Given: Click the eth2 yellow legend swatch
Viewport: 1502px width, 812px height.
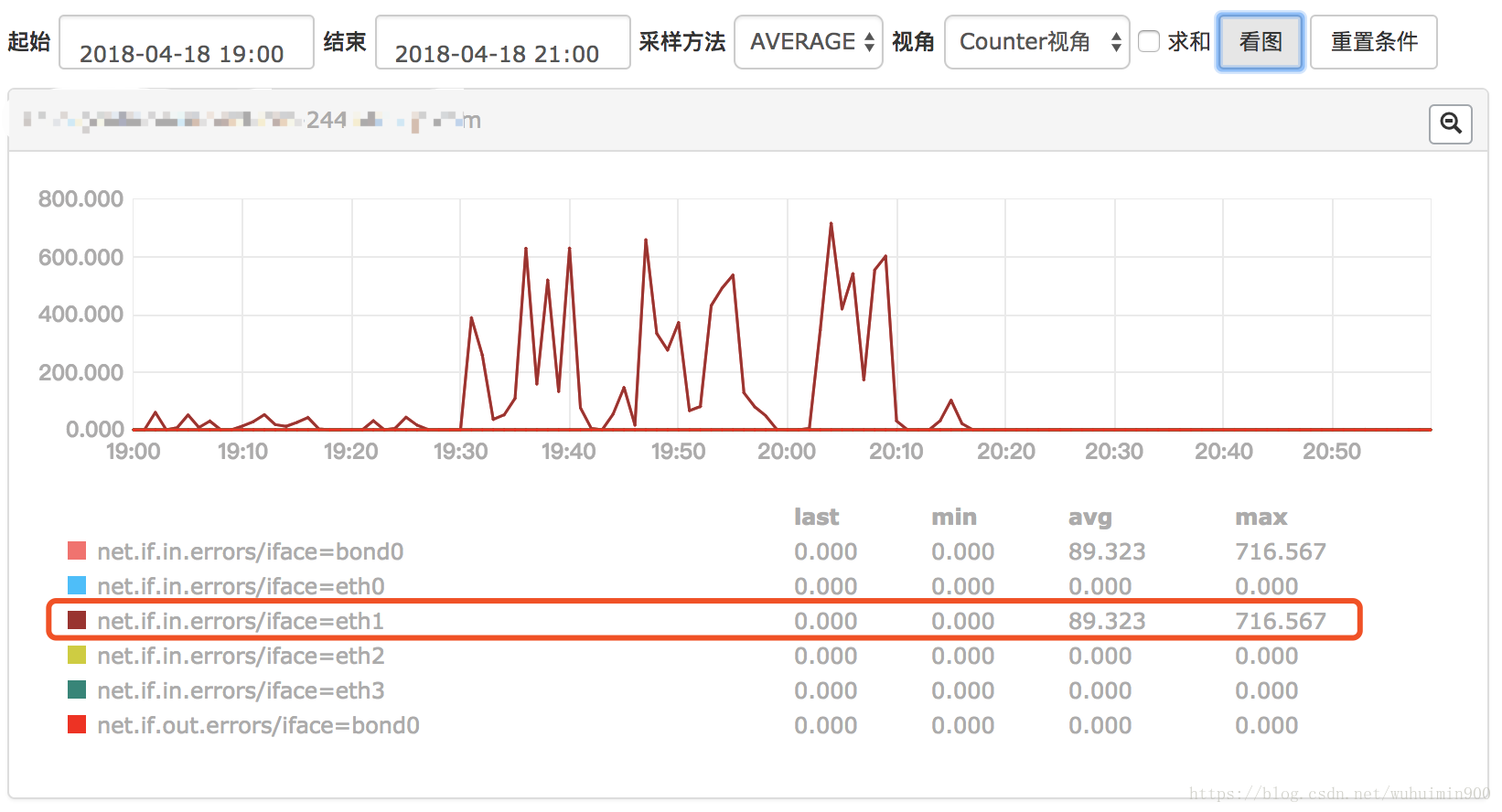Looking at the screenshot, I should pos(77,655).
